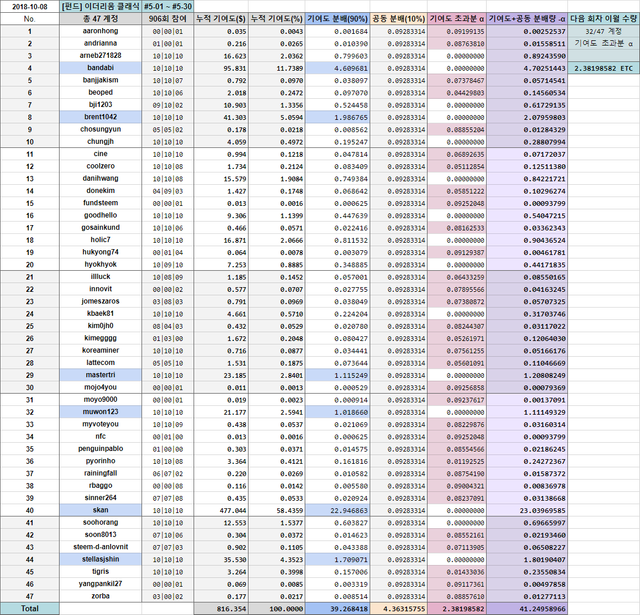Select the 'brent1042' account cell
Screen dimensions: 640x615
101,117
